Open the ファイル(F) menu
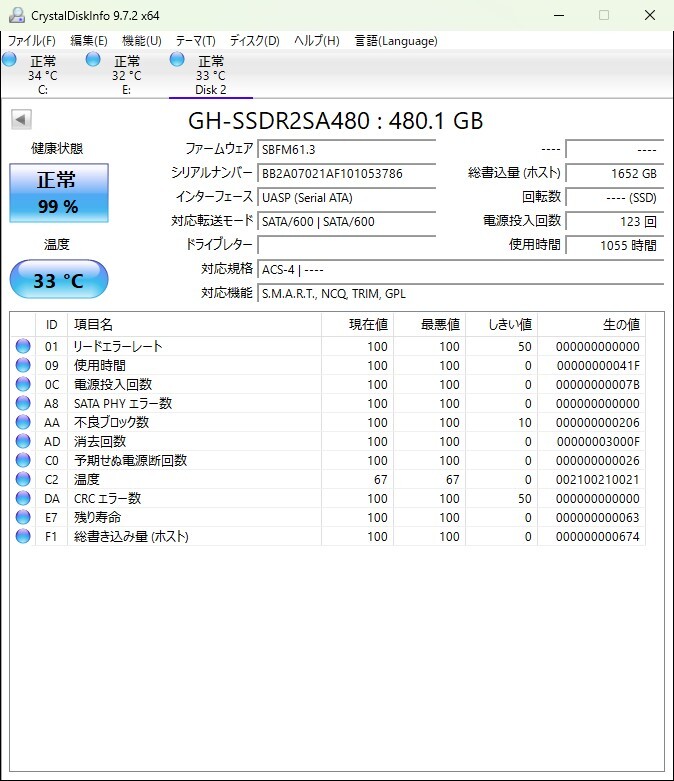Viewport: 674px width, 781px height. pos(32,41)
